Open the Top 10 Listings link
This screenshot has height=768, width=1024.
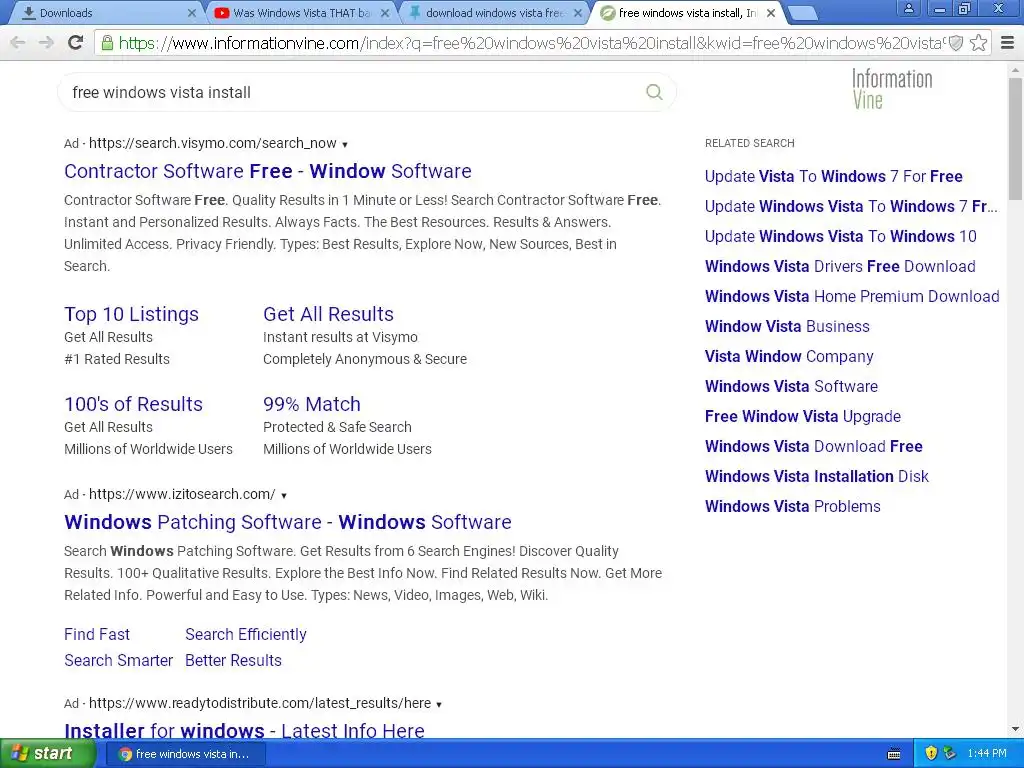(x=131, y=314)
